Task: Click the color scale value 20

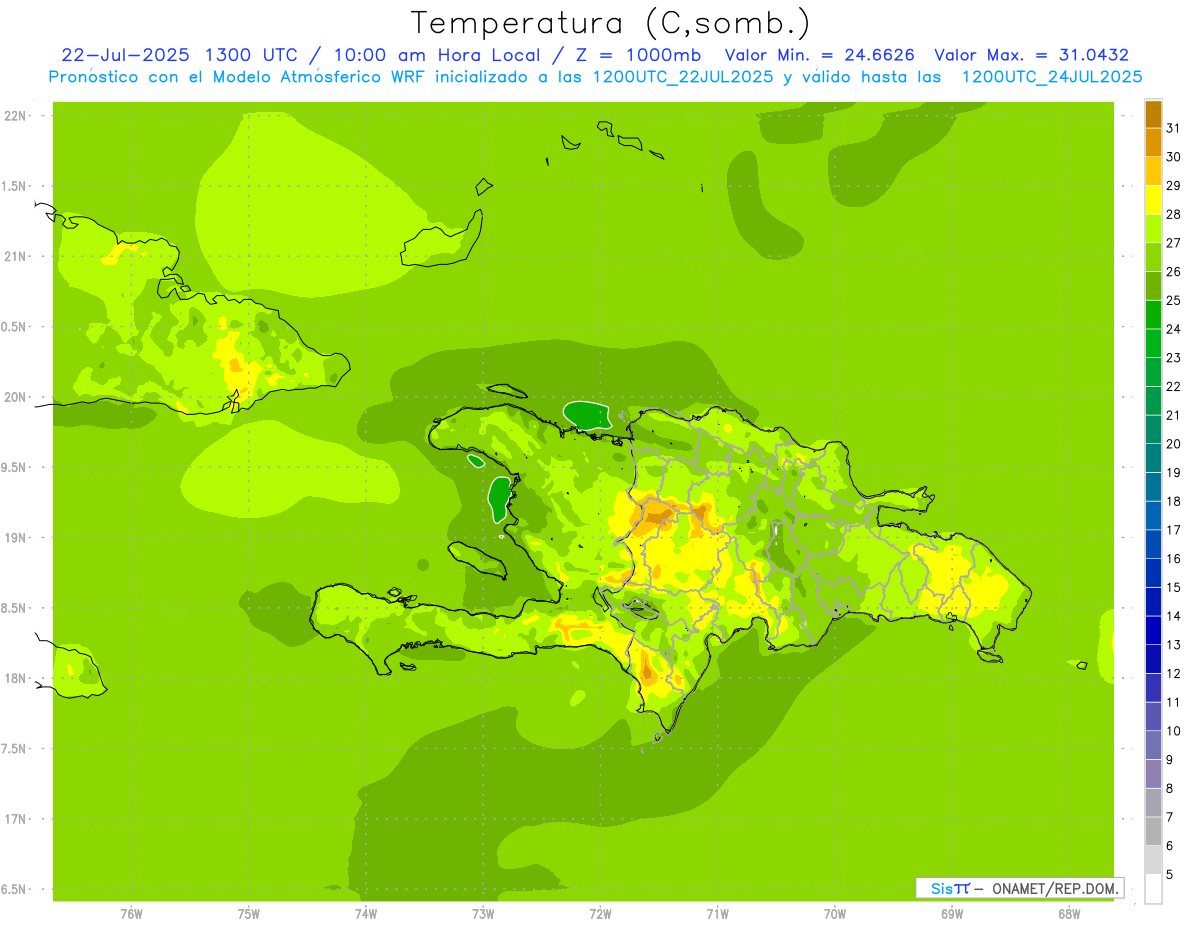Action: [x=1174, y=444]
